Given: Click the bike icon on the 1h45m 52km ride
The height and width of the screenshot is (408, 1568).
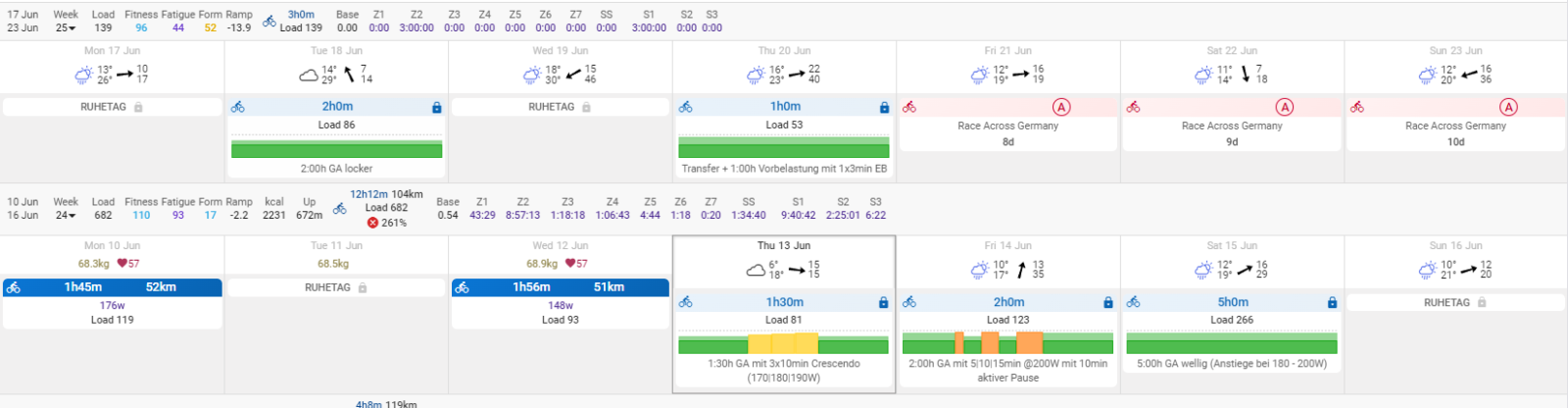Looking at the screenshot, I should [14, 287].
